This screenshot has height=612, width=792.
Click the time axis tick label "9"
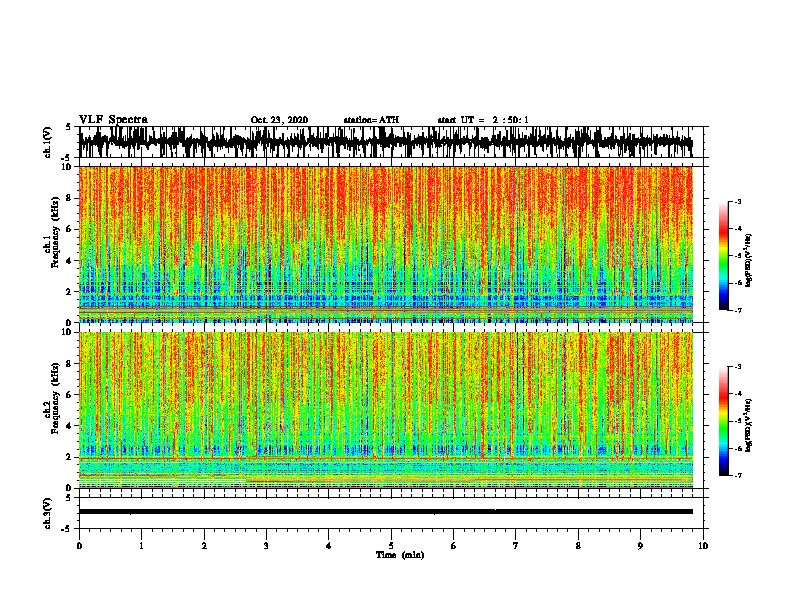(x=640, y=546)
